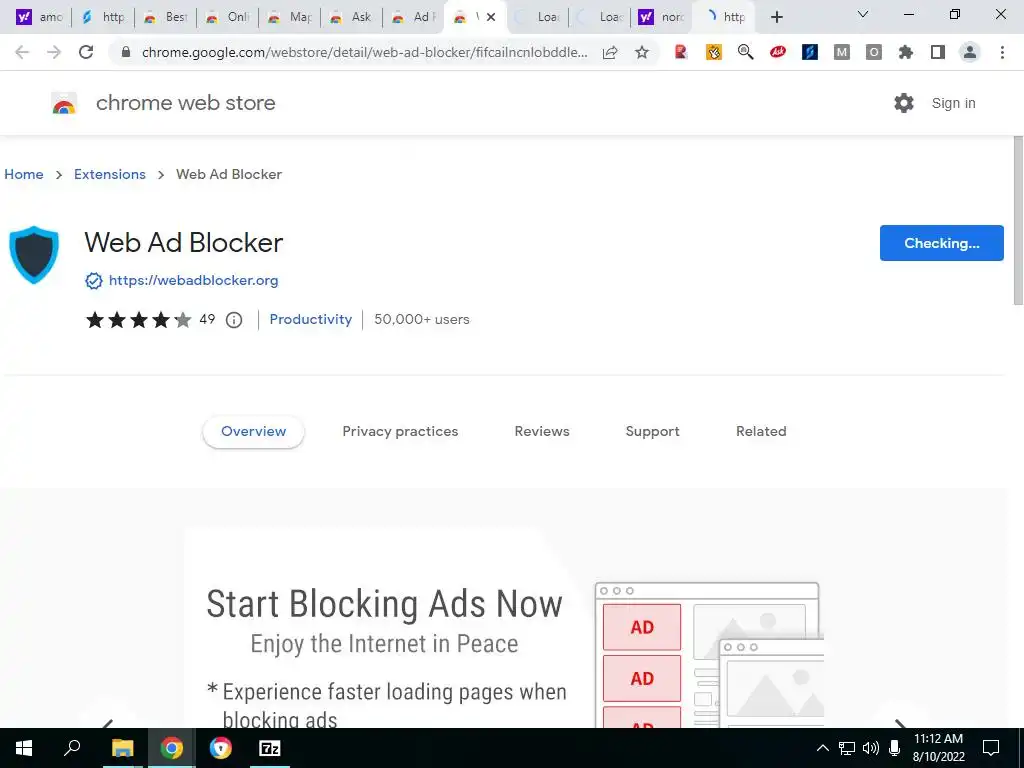Open the Windows notification center

pos(991,748)
